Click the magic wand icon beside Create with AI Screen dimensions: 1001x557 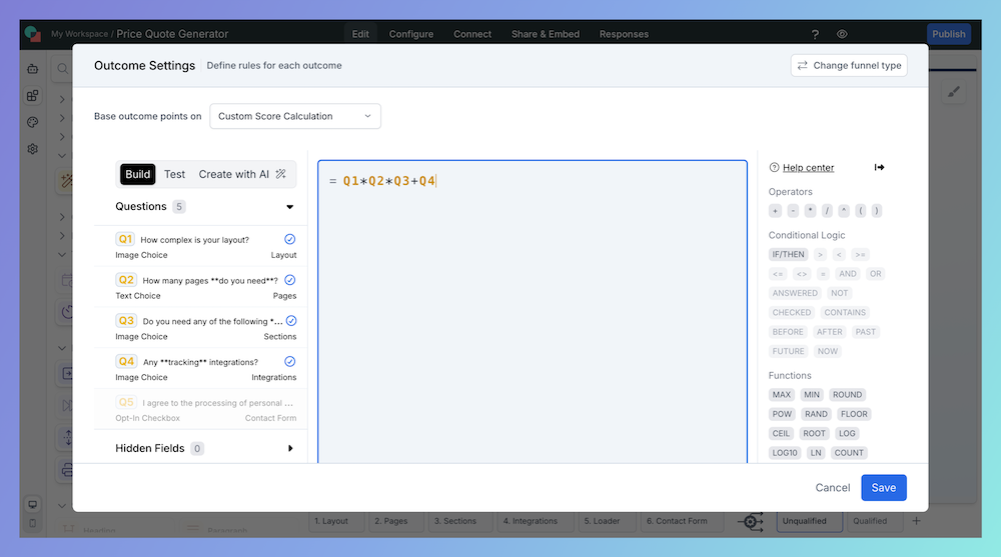(x=281, y=174)
